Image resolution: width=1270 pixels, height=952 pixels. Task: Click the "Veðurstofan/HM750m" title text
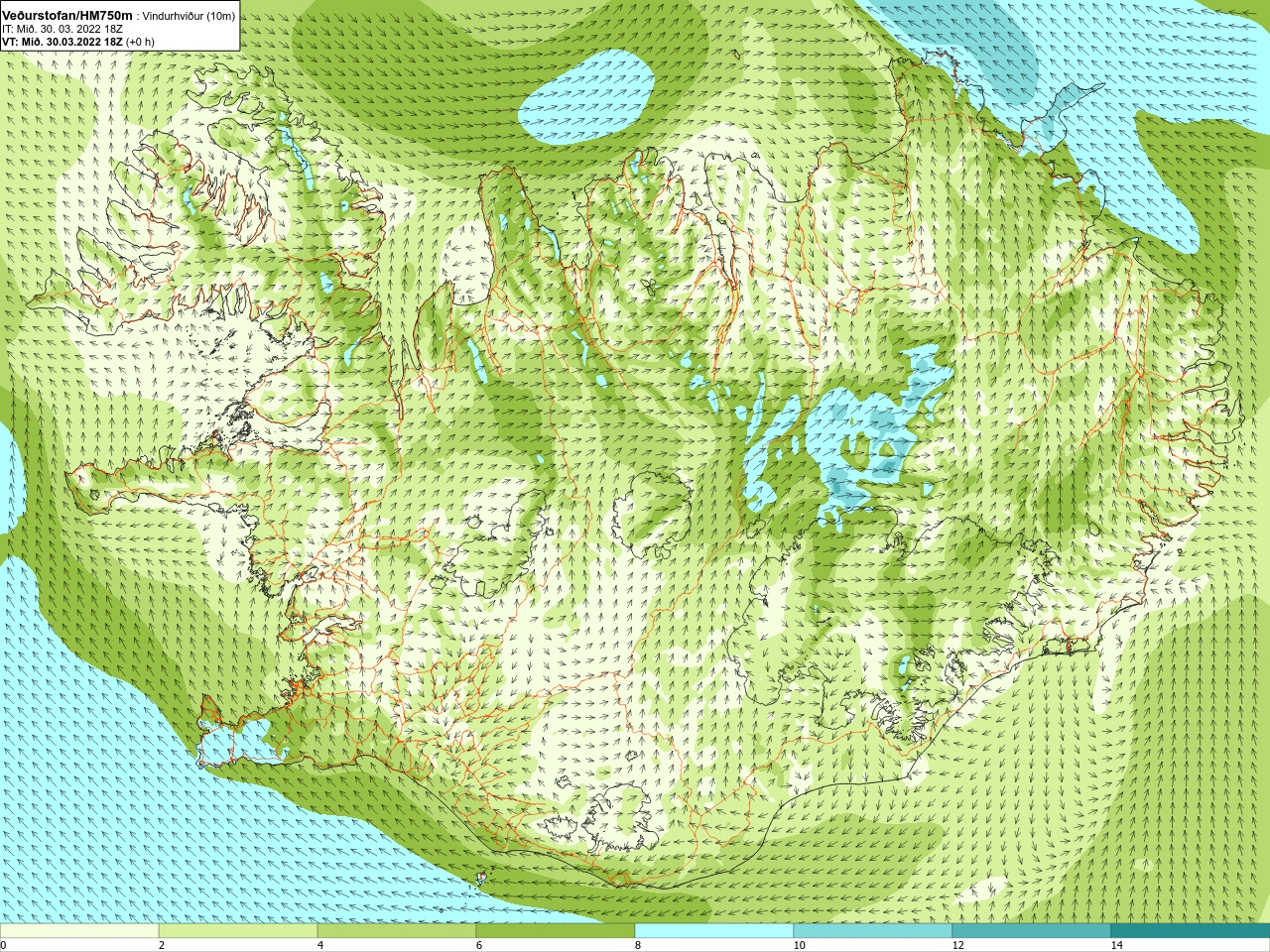67,15
